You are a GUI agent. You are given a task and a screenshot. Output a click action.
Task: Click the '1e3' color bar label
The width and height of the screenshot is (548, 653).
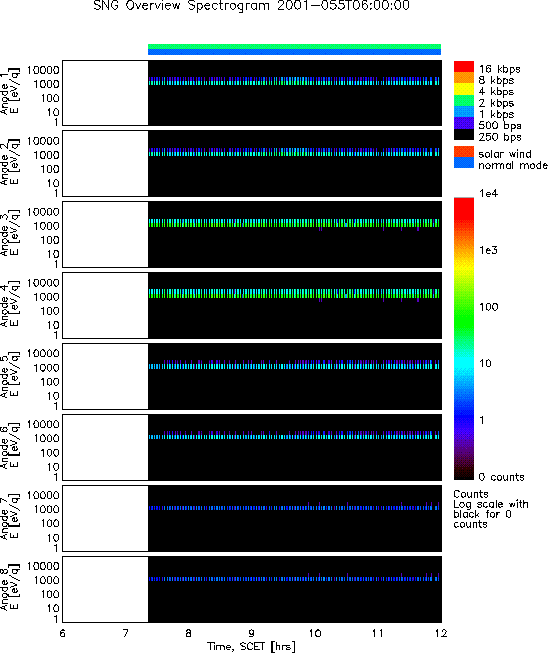coord(488,250)
